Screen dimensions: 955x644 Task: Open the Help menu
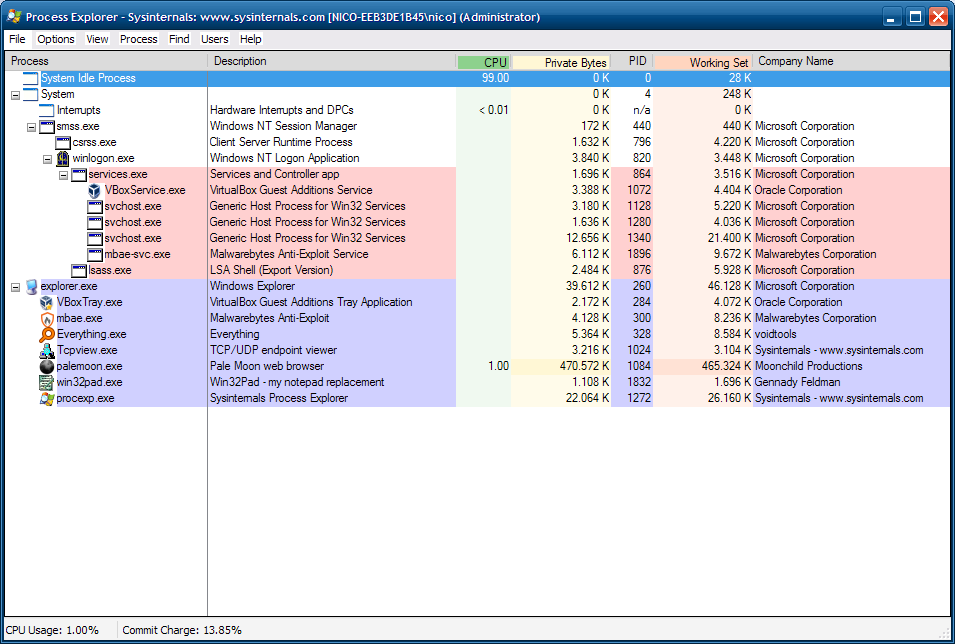pyautogui.click(x=250, y=39)
